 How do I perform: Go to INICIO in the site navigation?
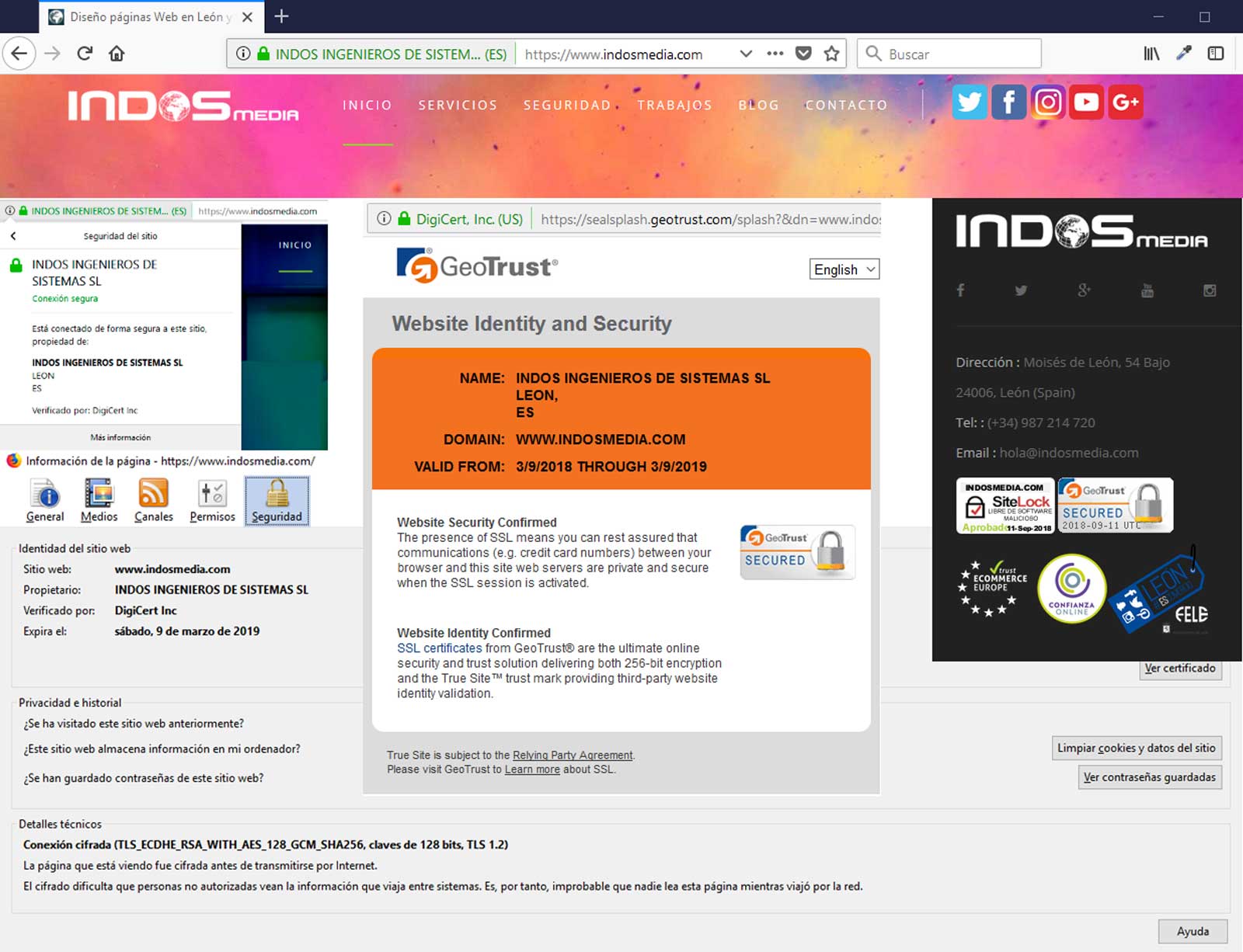[367, 105]
